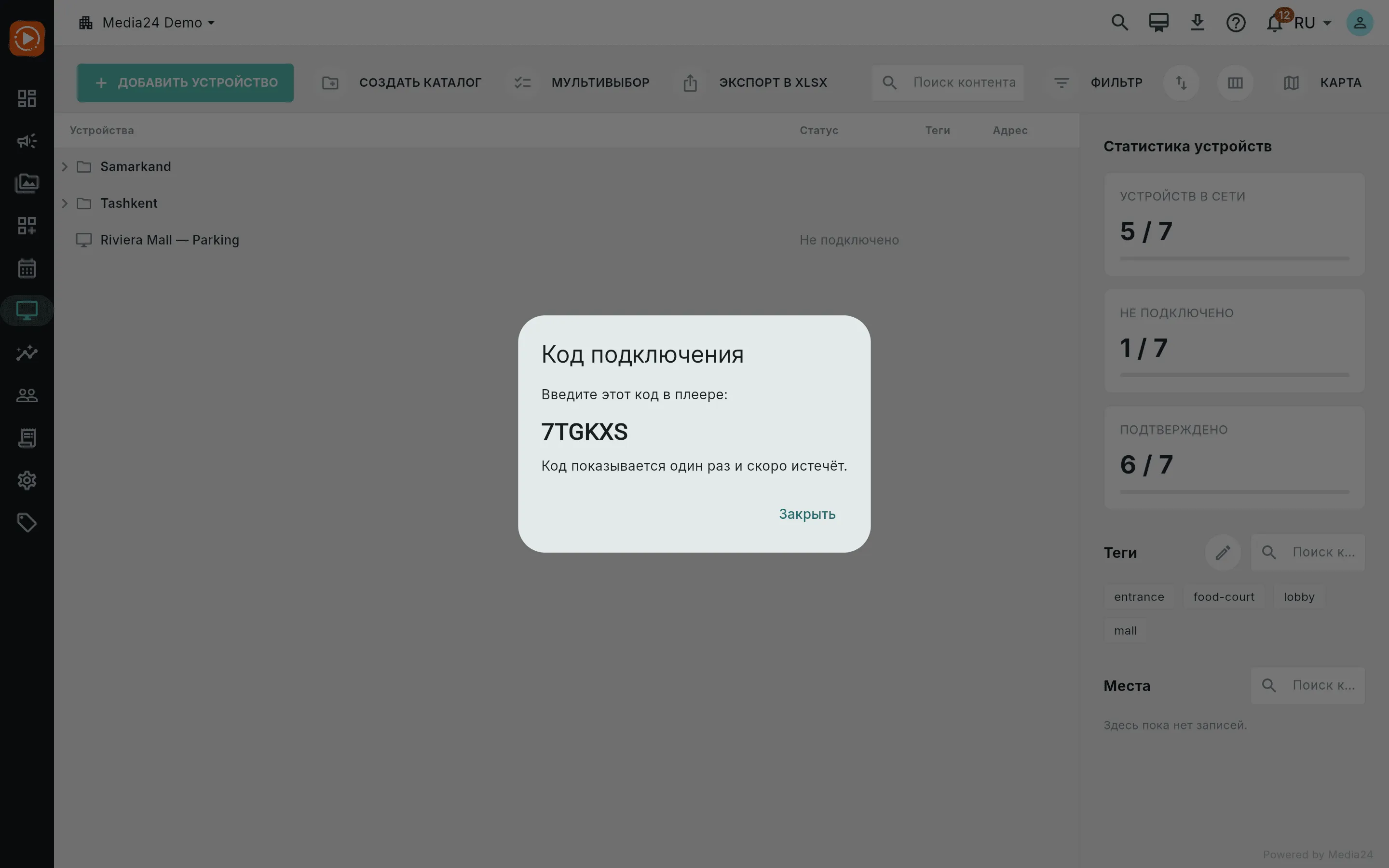Screen dimensions: 1389x868
Task: Click the notifications bell icon
Action: [1274, 23]
